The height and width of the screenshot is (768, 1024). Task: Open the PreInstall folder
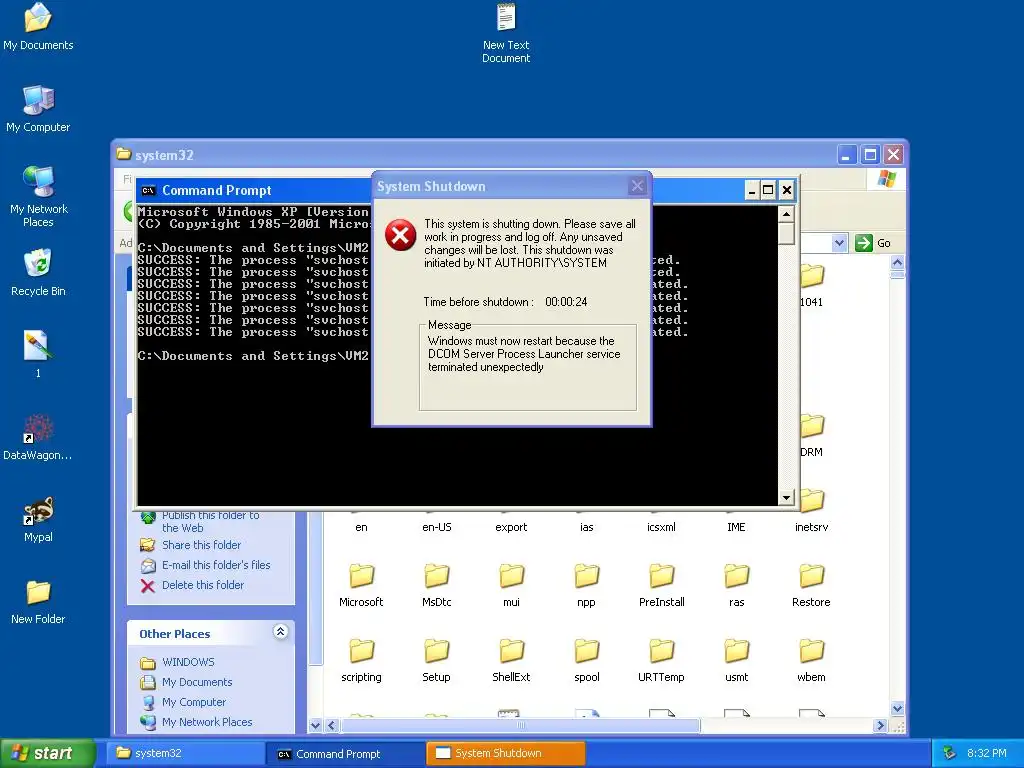(662, 585)
